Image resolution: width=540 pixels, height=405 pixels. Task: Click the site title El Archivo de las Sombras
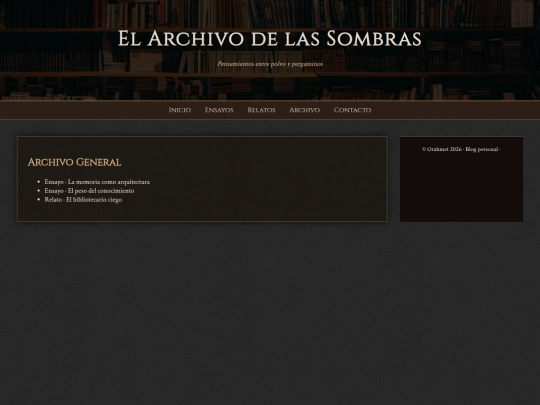(270, 38)
